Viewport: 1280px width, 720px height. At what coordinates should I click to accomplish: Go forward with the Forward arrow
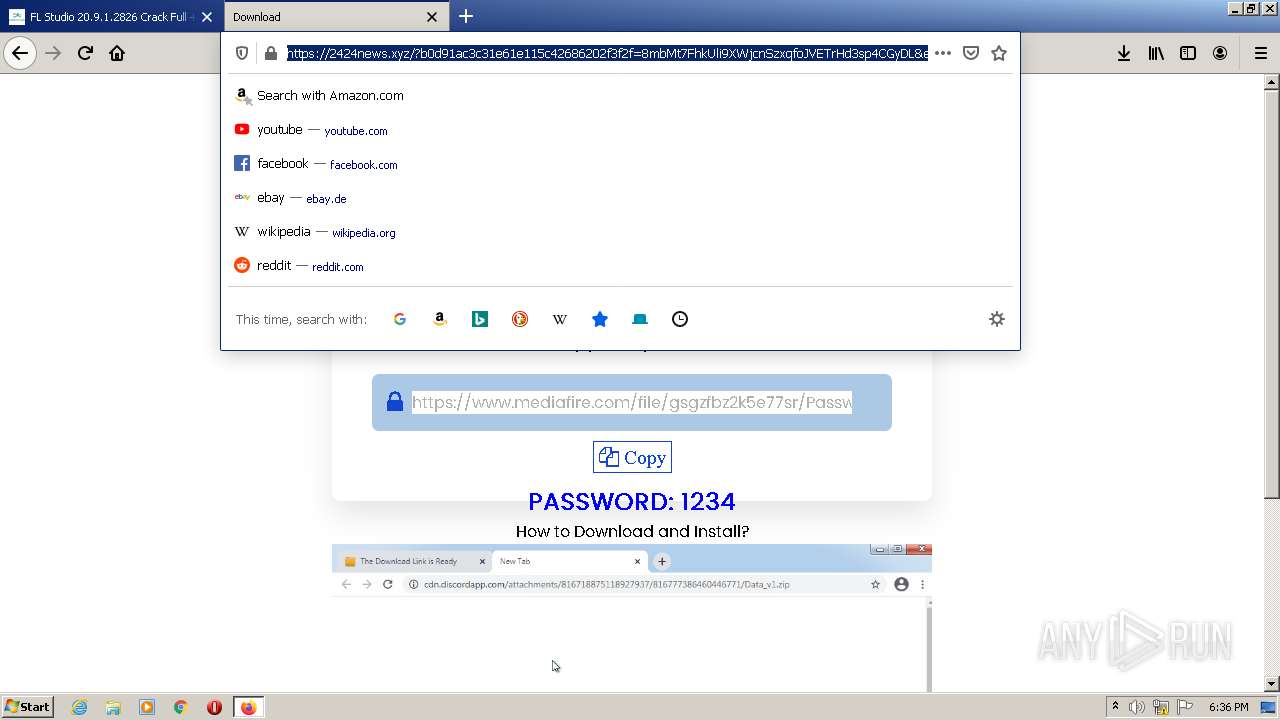click(x=53, y=53)
